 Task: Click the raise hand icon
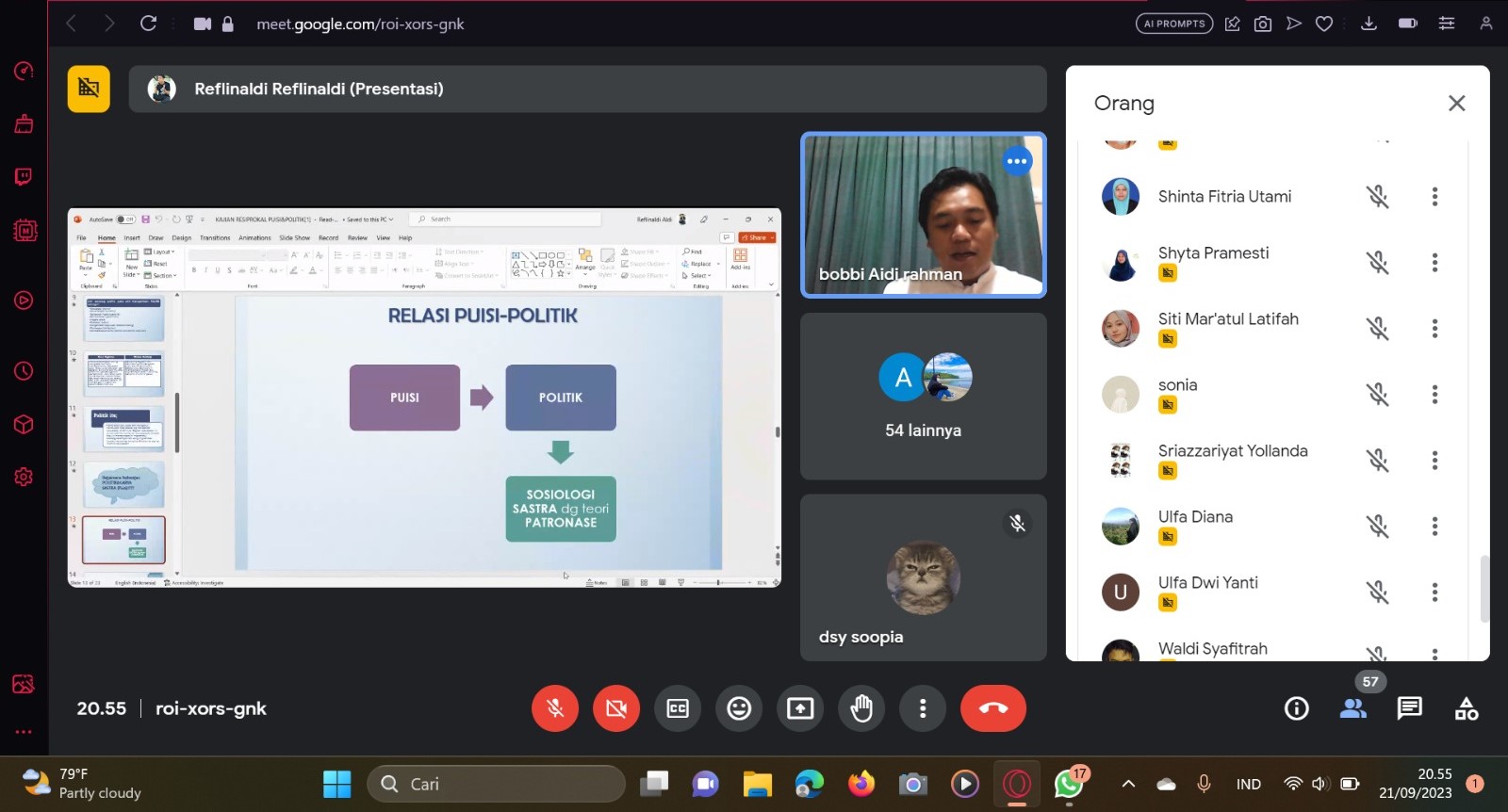pyautogui.click(x=861, y=708)
